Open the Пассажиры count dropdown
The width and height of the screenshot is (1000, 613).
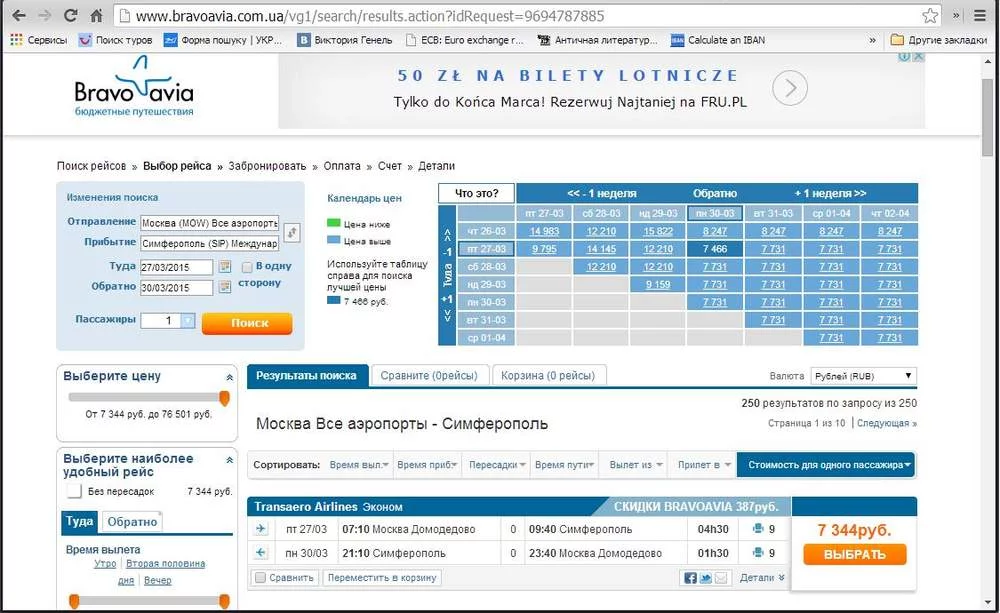coord(188,321)
